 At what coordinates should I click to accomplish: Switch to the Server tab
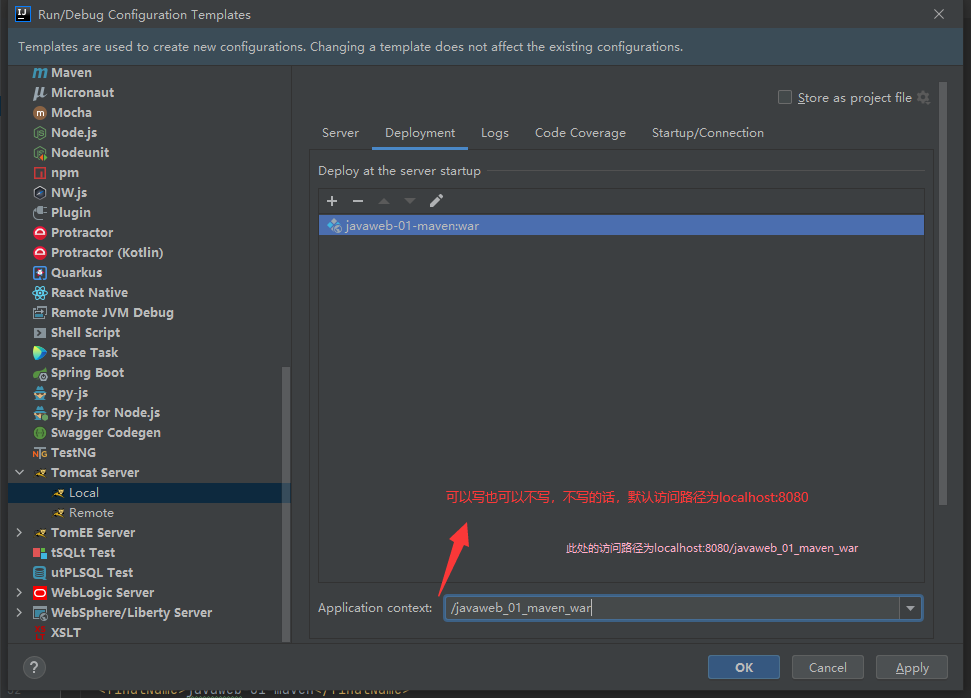pyautogui.click(x=340, y=133)
